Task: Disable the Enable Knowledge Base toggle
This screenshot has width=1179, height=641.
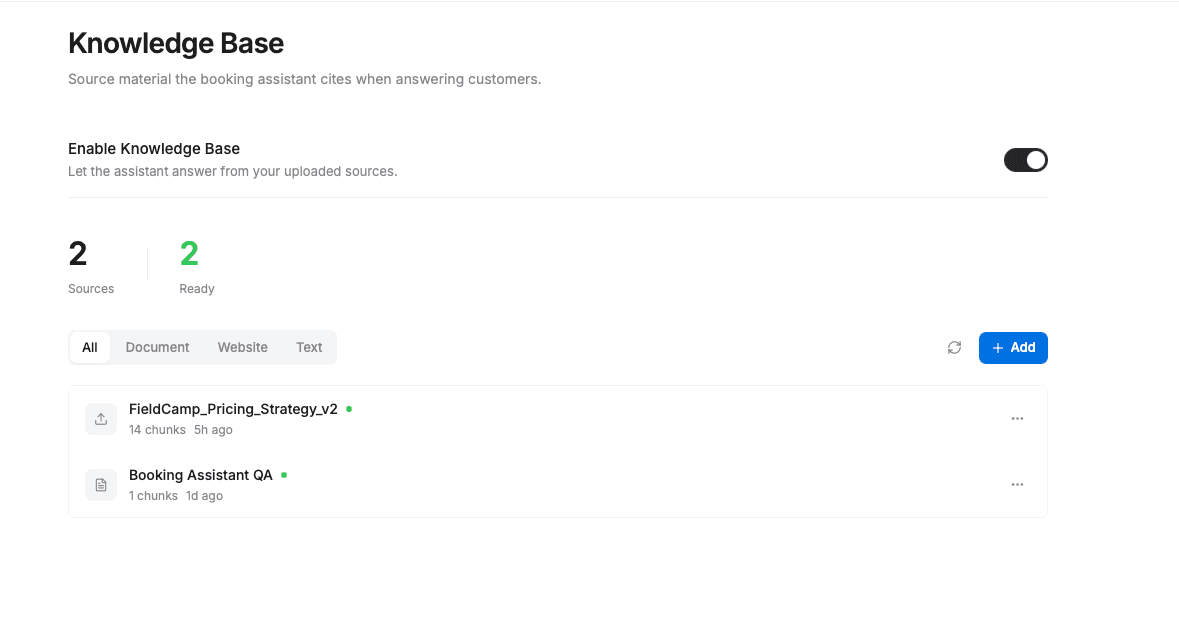Action: (x=1026, y=159)
